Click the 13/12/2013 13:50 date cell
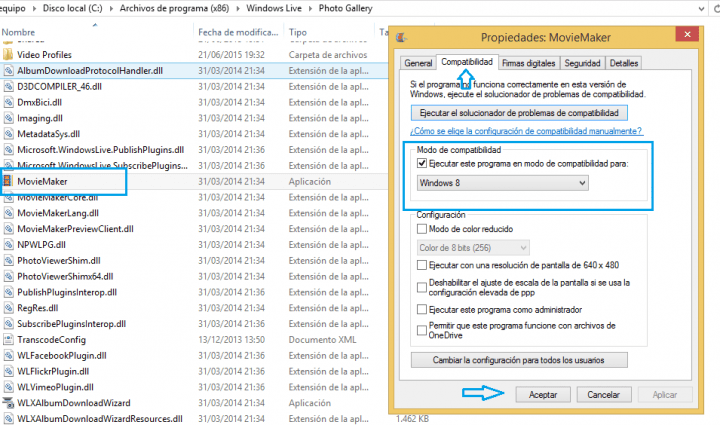The height and width of the screenshot is (425, 720). point(231,340)
